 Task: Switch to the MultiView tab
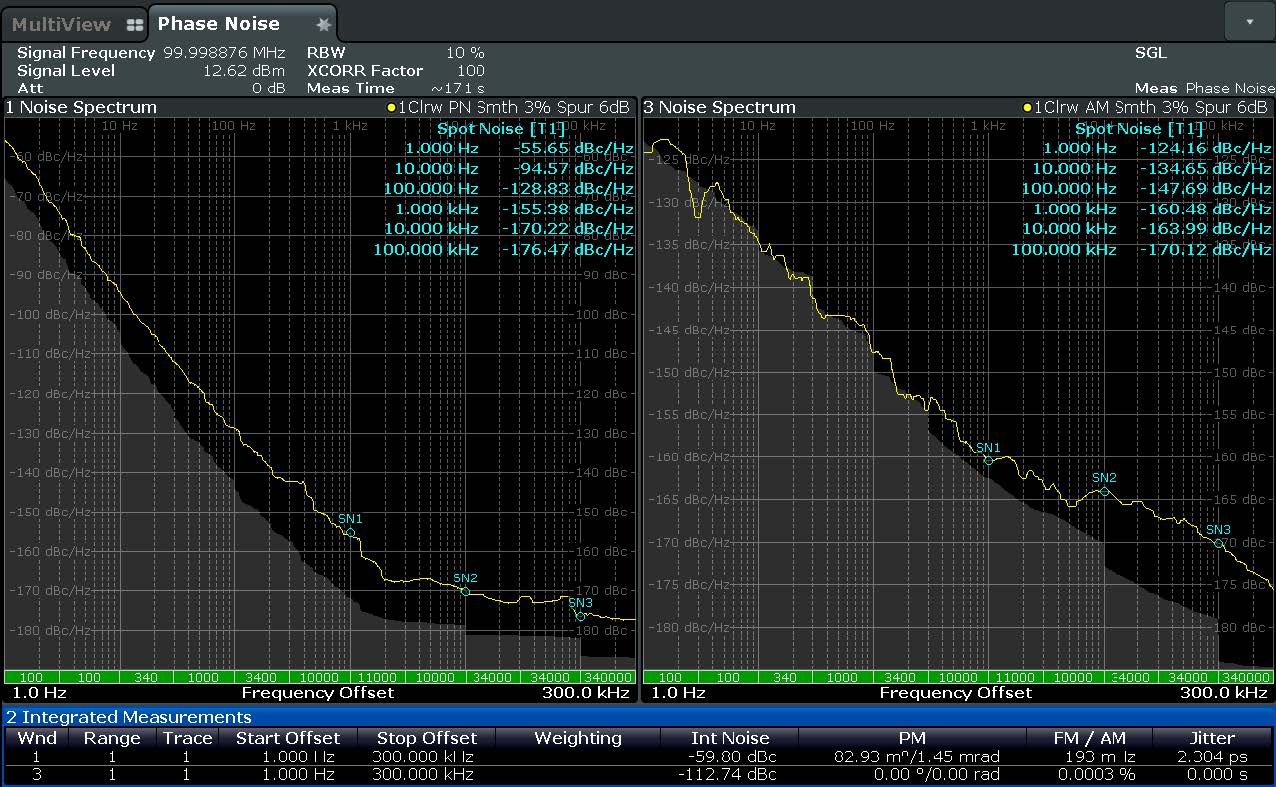[x=62, y=25]
